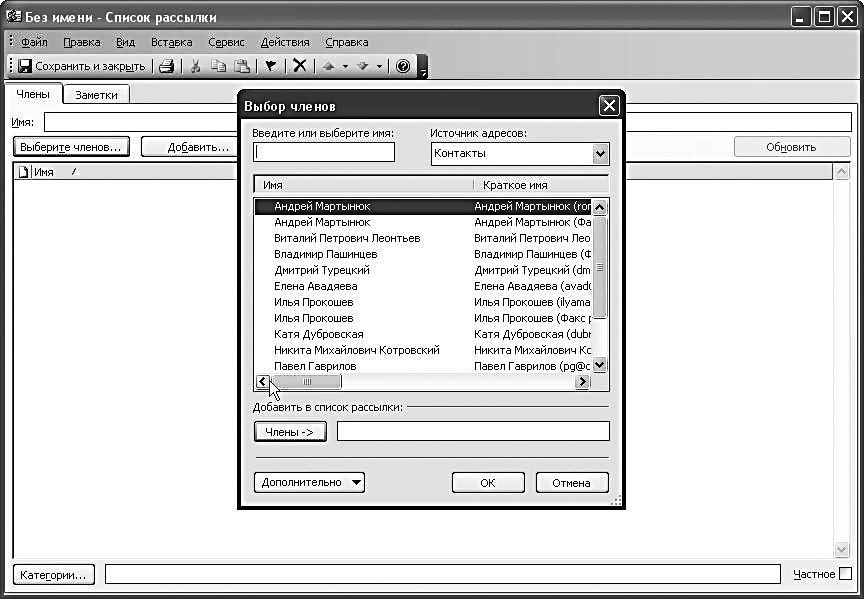
Task: Switch to the Заметки tab
Action: click(x=97, y=95)
